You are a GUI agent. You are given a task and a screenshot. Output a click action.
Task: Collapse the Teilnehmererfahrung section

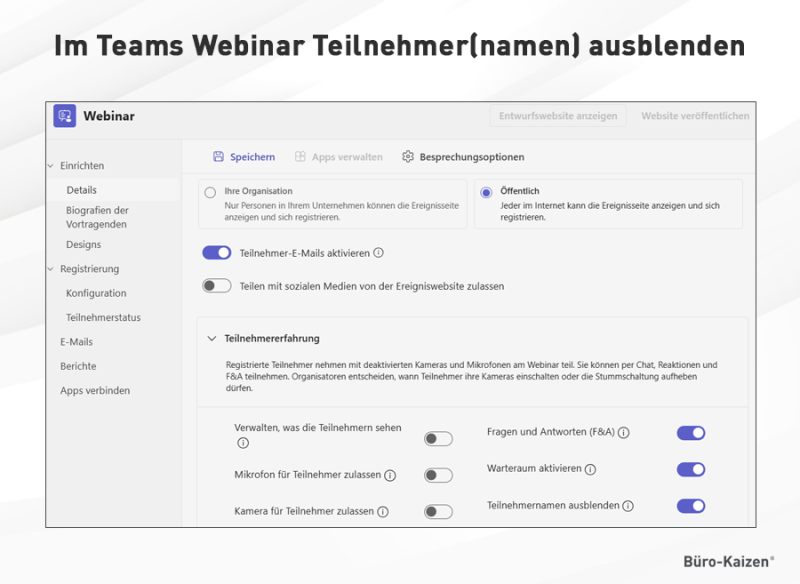pos(211,338)
